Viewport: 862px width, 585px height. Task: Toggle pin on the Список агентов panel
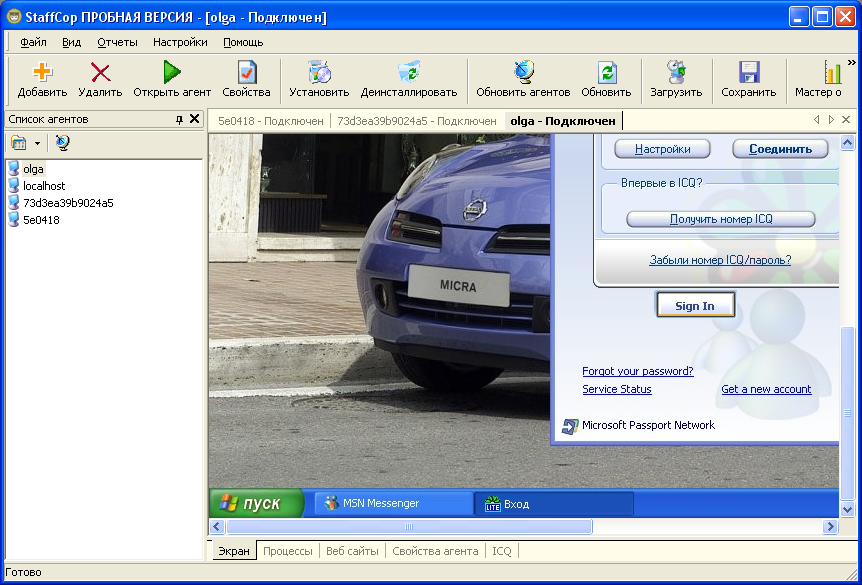pyautogui.click(x=180, y=119)
